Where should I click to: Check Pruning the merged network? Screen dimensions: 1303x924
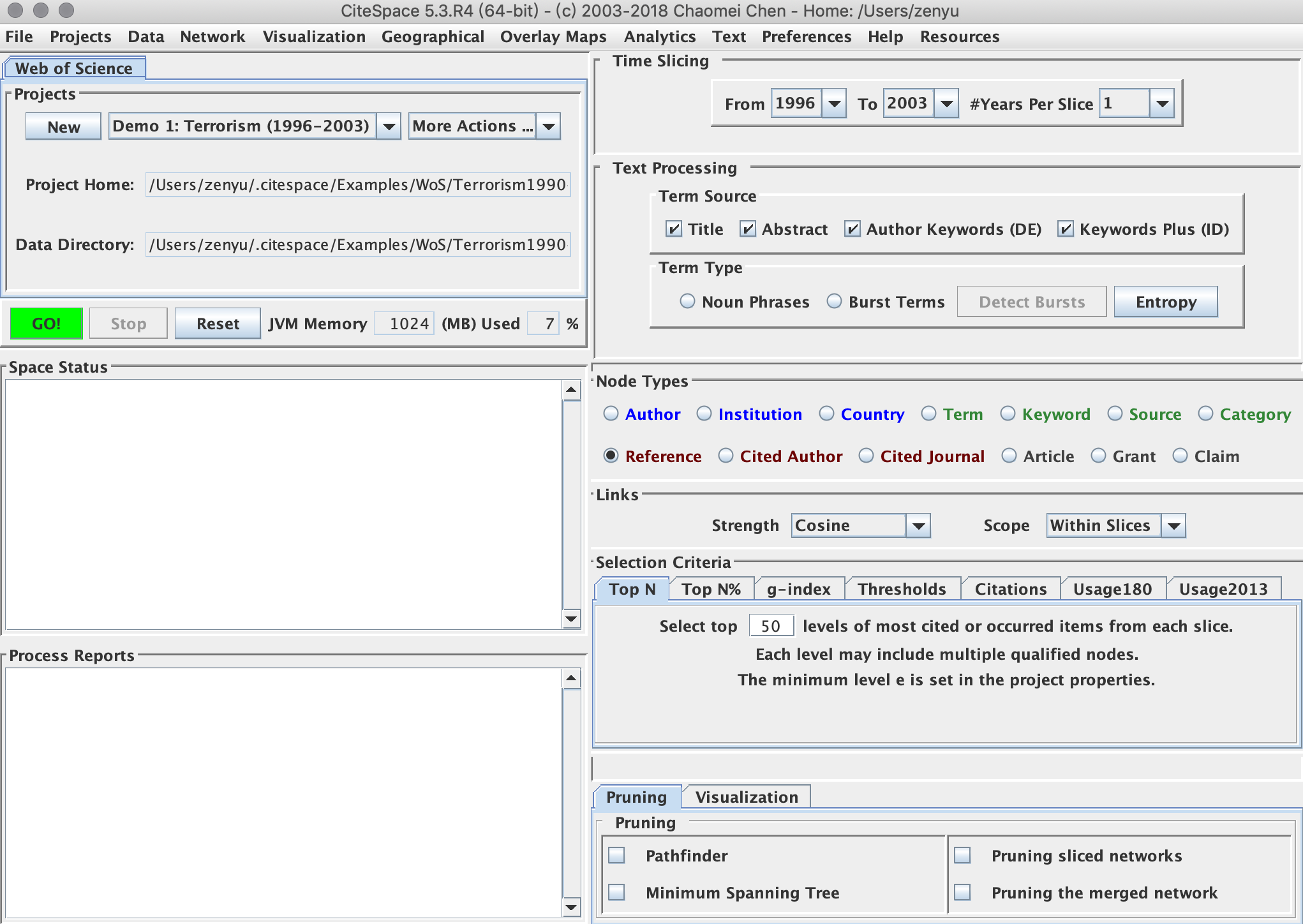click(x=962, y=892)
